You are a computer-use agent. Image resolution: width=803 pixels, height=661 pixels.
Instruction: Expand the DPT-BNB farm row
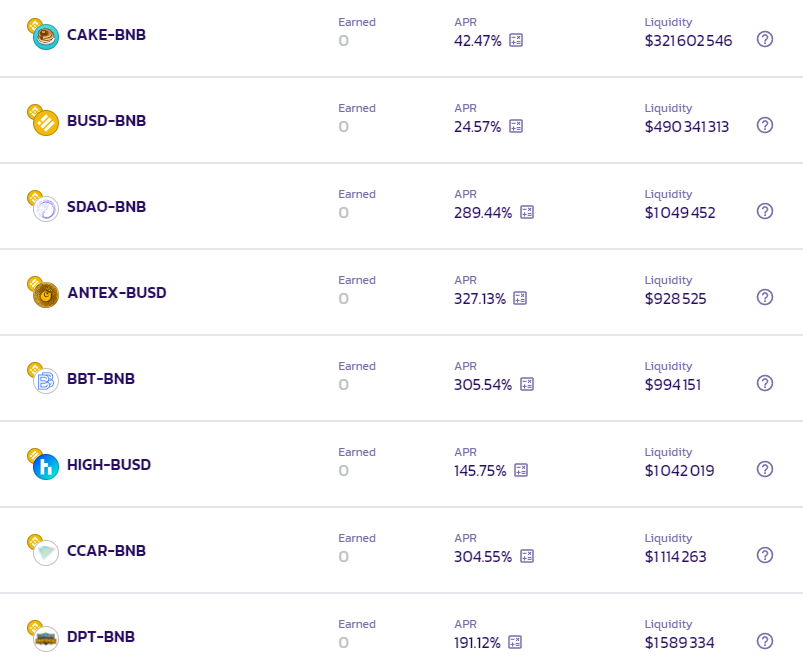coord(402,628)
